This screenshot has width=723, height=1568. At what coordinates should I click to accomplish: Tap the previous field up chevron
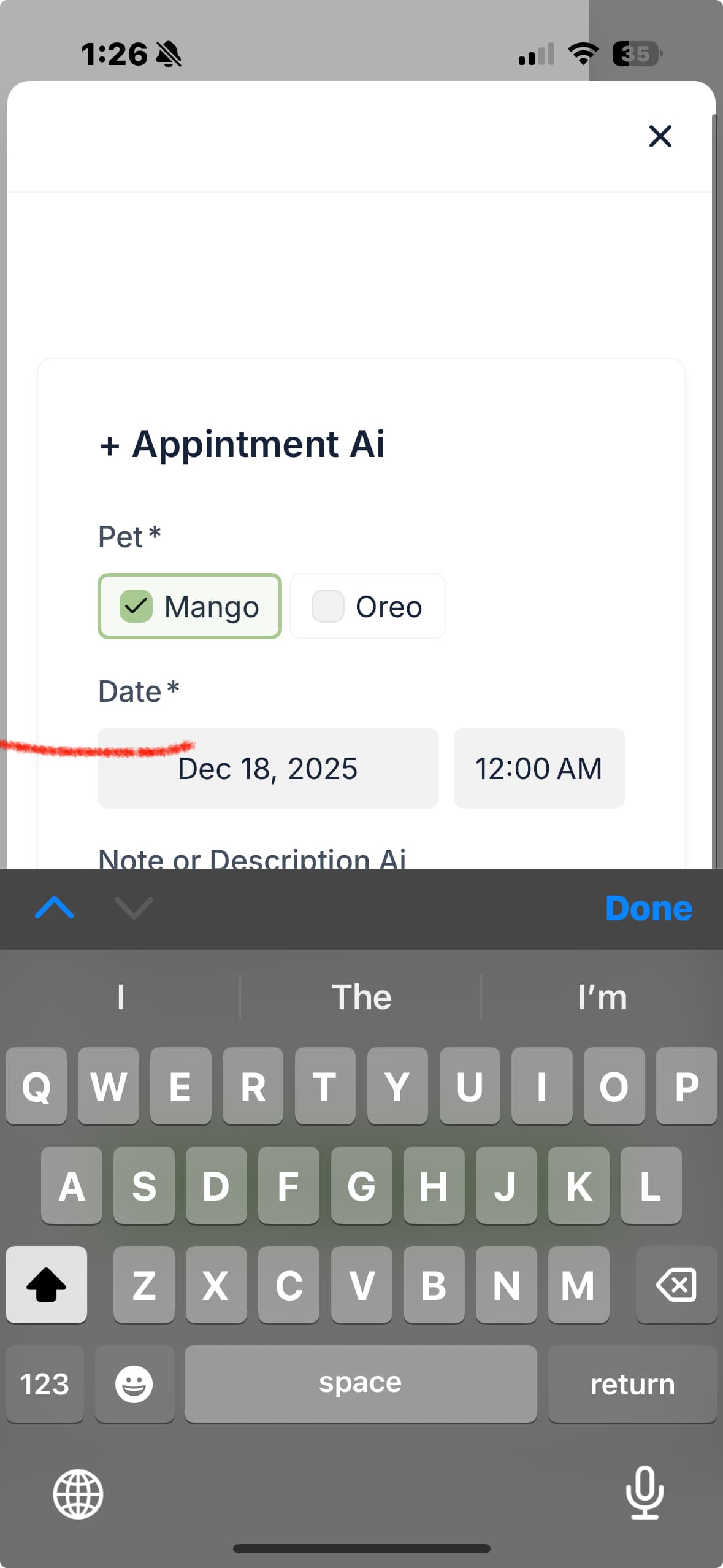point(55,908)
